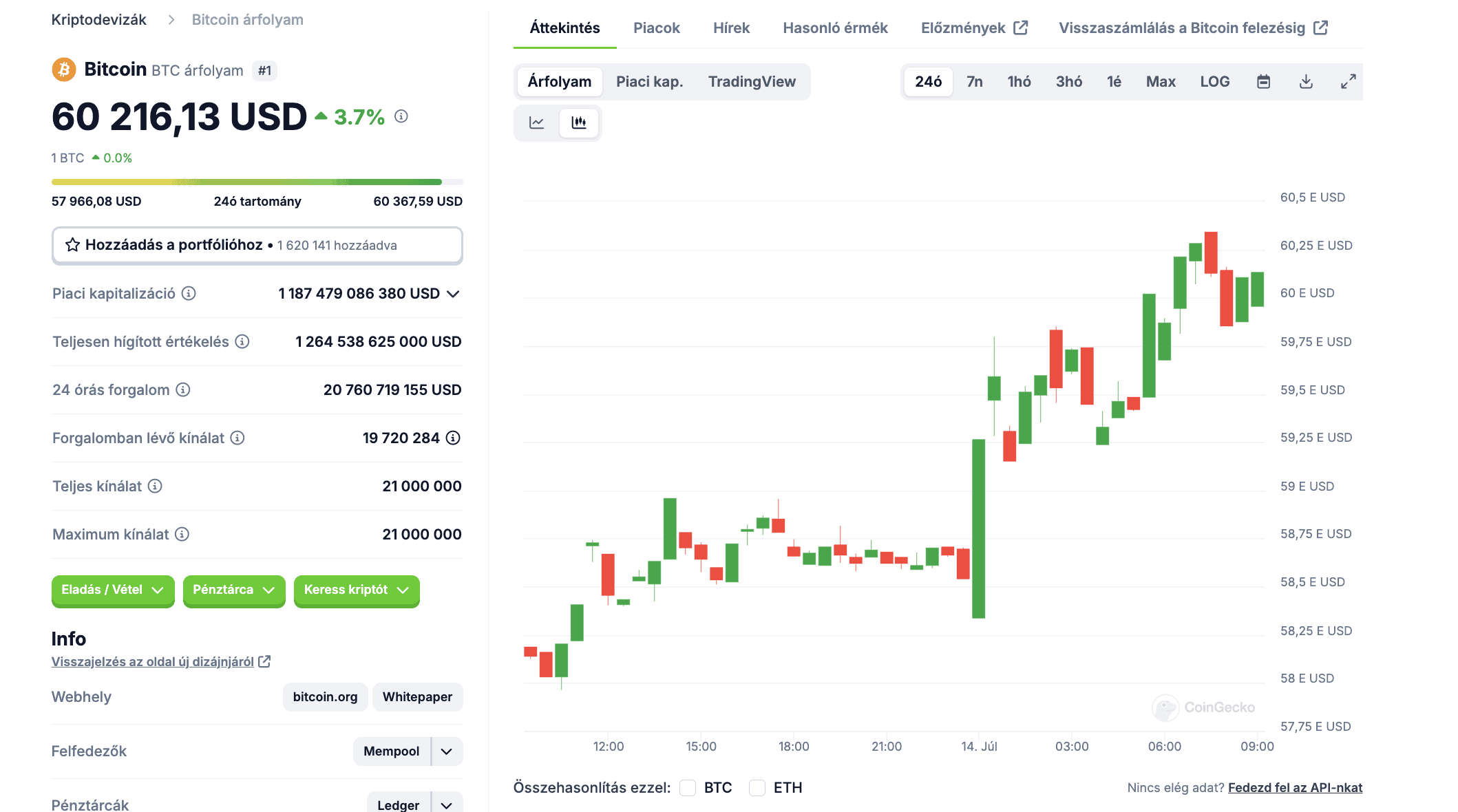Open bitcoin.org website link

pos(325,697)
